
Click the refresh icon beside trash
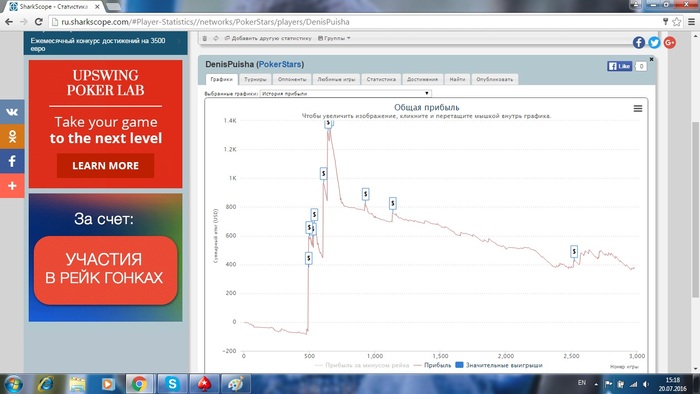point(216,38)
